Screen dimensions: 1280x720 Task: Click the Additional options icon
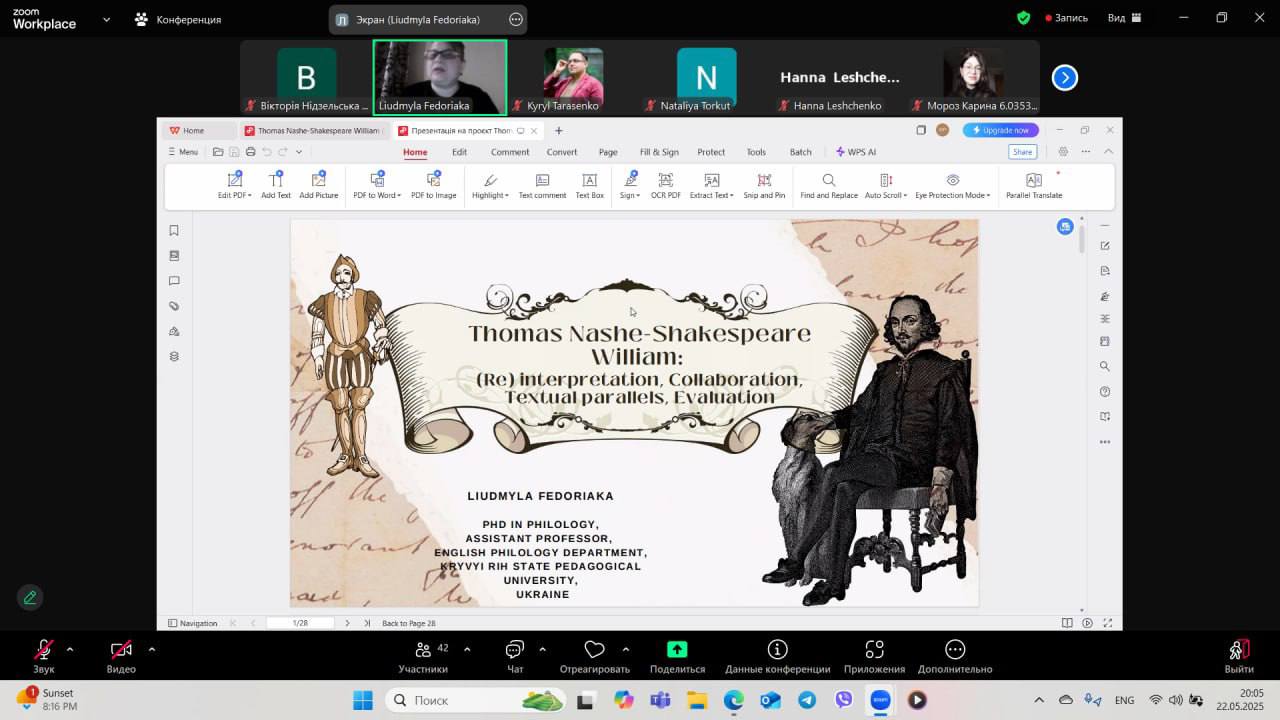coord(955,650)
